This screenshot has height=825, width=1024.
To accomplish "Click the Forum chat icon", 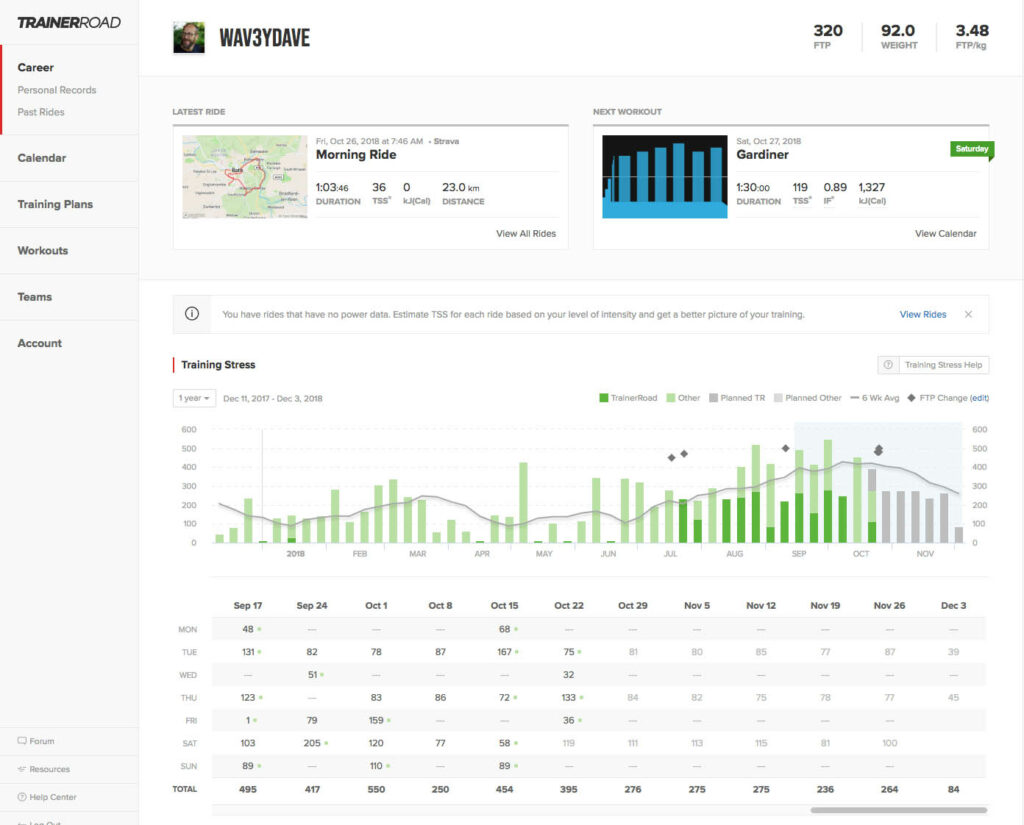I will coord(22,741).
